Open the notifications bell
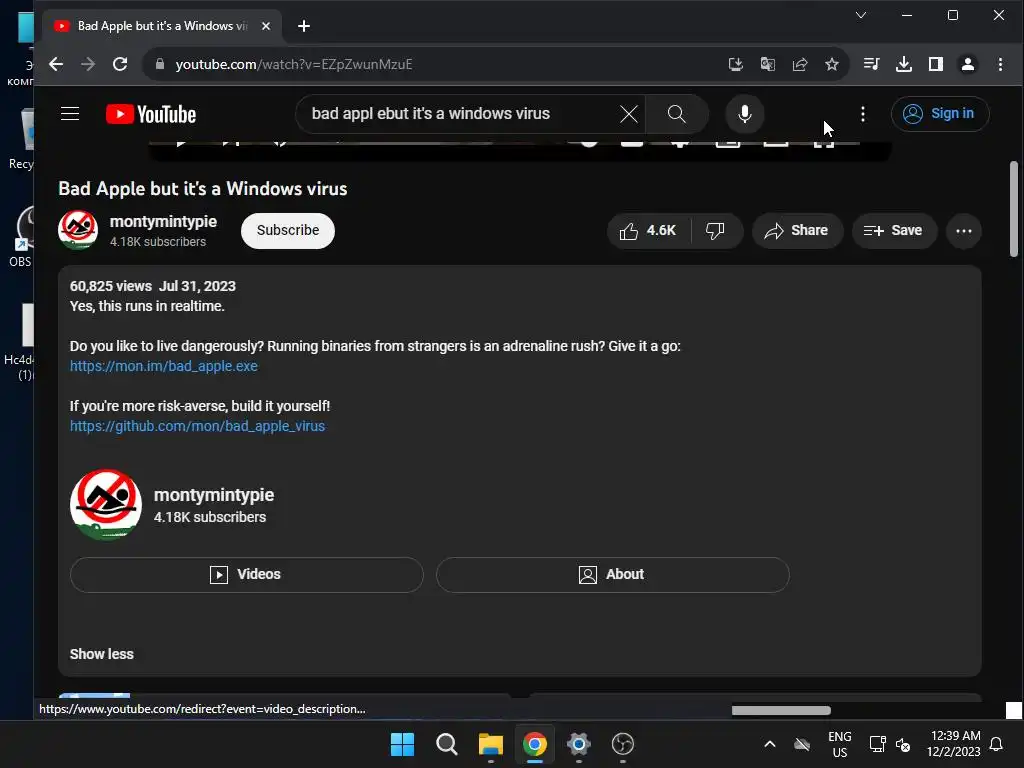 (x=997, y=744)
